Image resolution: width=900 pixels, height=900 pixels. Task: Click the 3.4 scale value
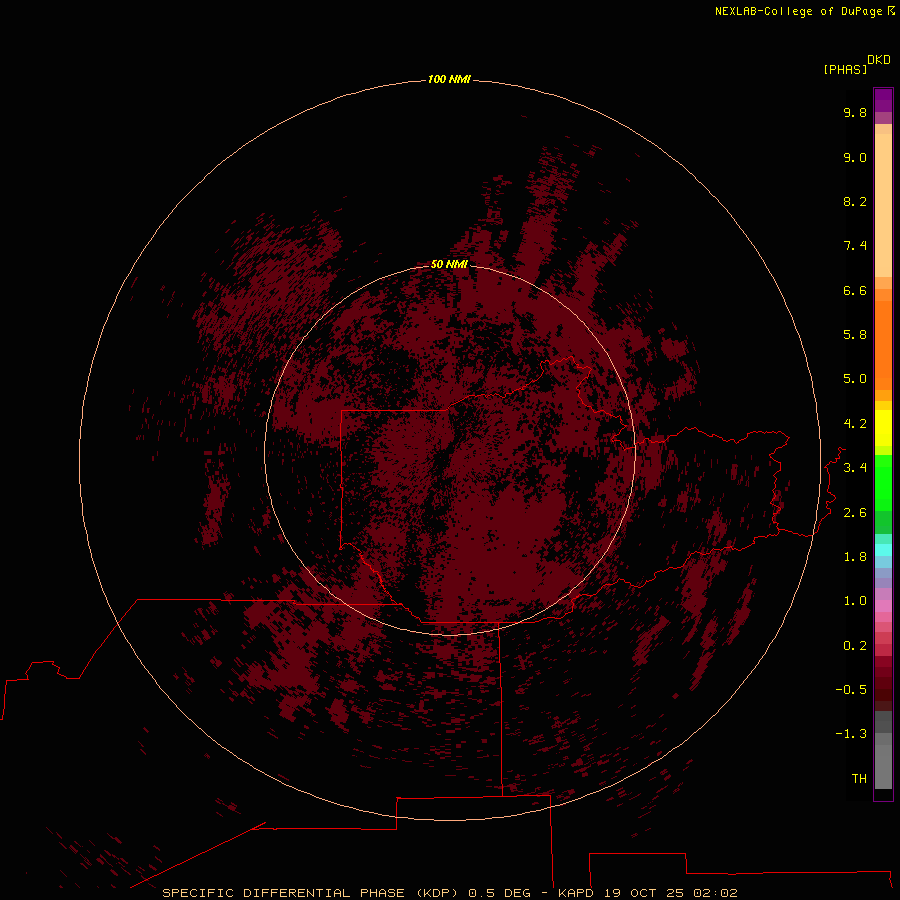[x=855, y=468]
